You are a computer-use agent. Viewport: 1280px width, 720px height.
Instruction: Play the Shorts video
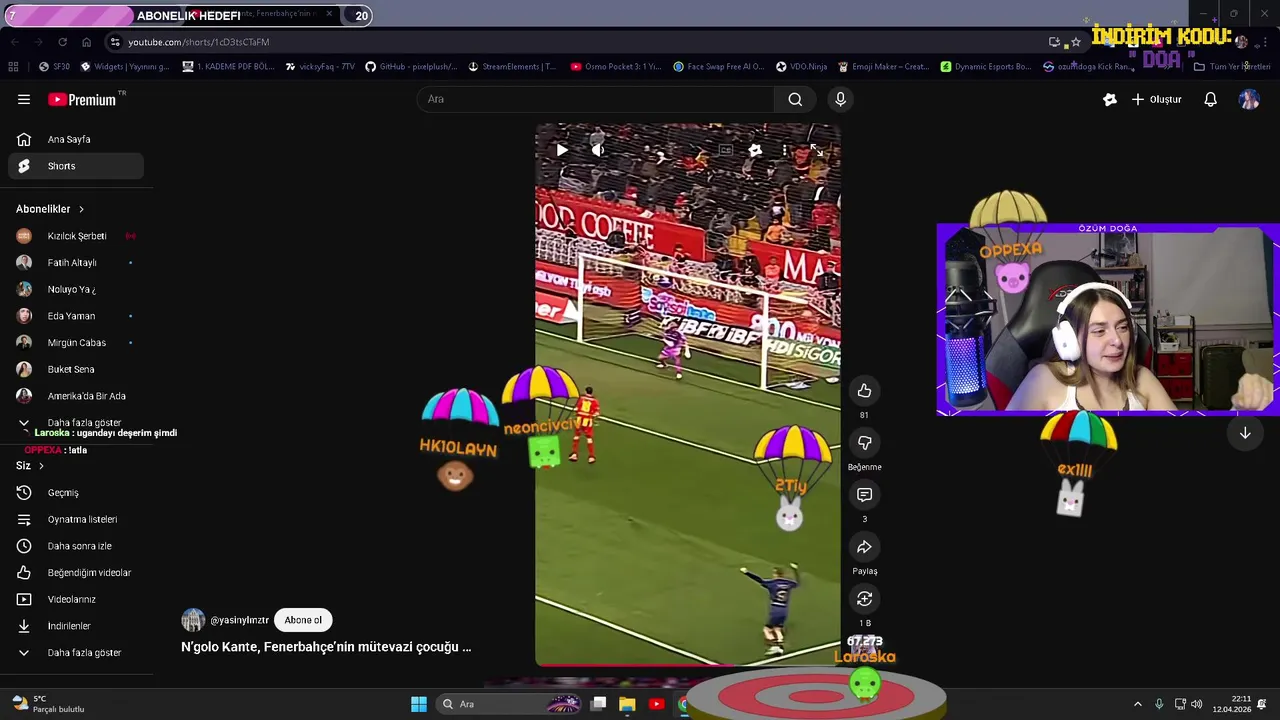(562, 150)
